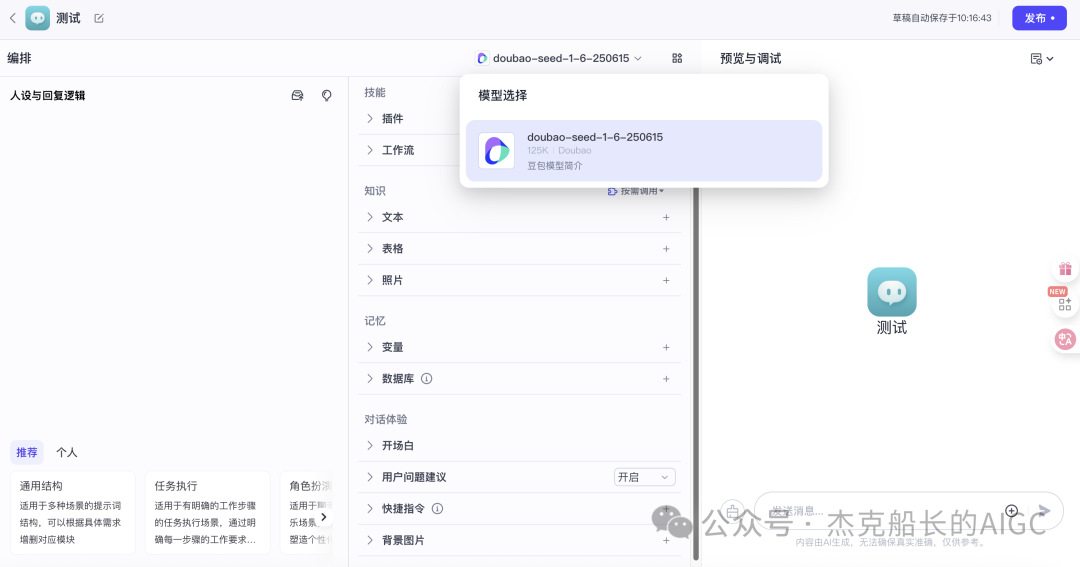The width and height of the screenshot is (1080, 567).
Task: Publish the bot with 发布 button
Action: point(1039,18)
